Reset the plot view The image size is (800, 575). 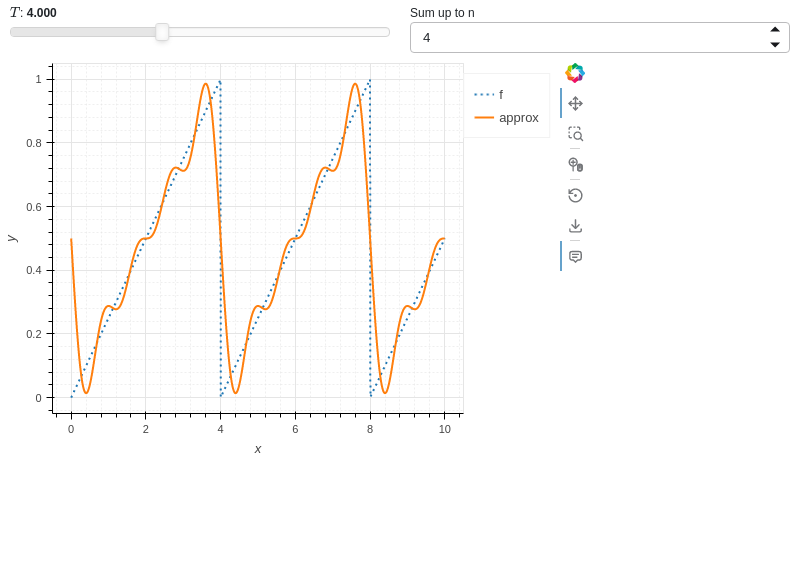click(576, 195)
